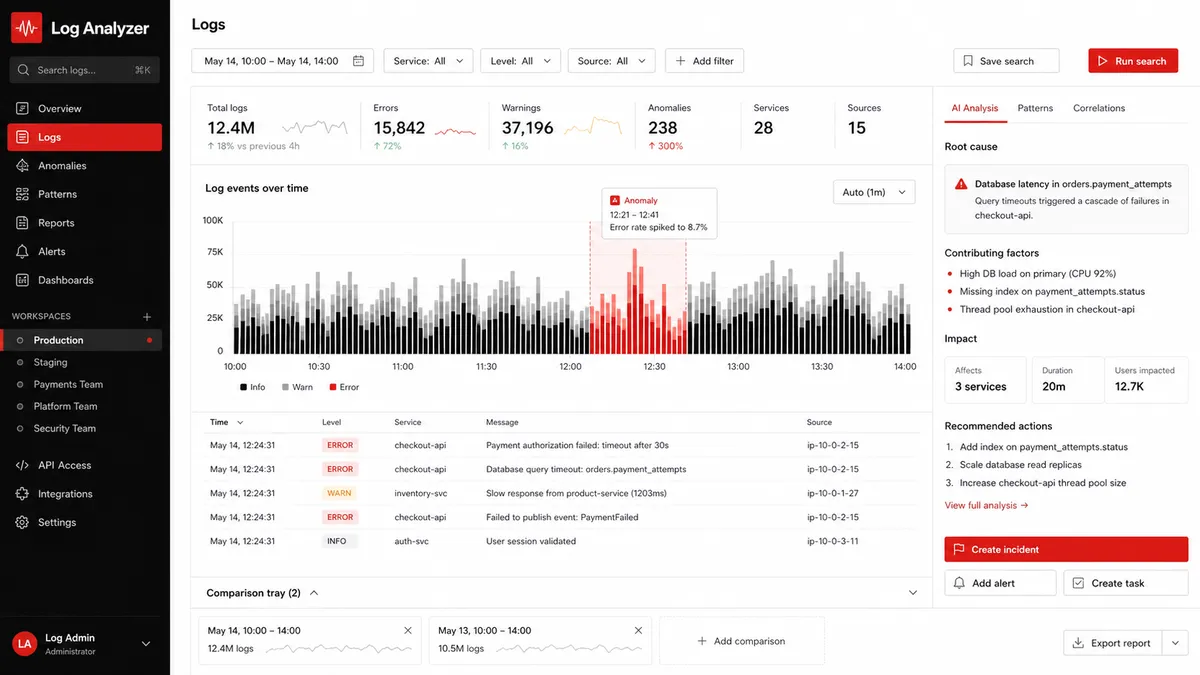Change the Auto (1m) interval dropdown
This screenshot has width=1200, height=675.
point(874,192)
